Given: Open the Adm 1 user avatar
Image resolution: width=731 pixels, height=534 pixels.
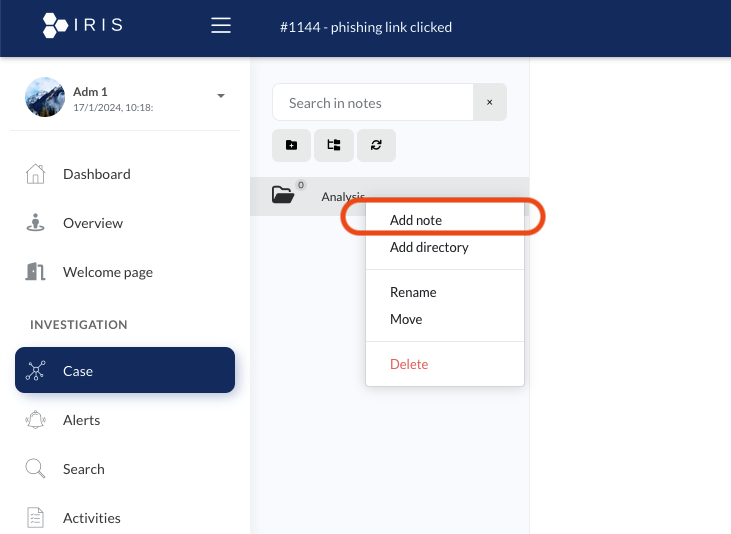Looking at the screenshot, I should point(45,97).
